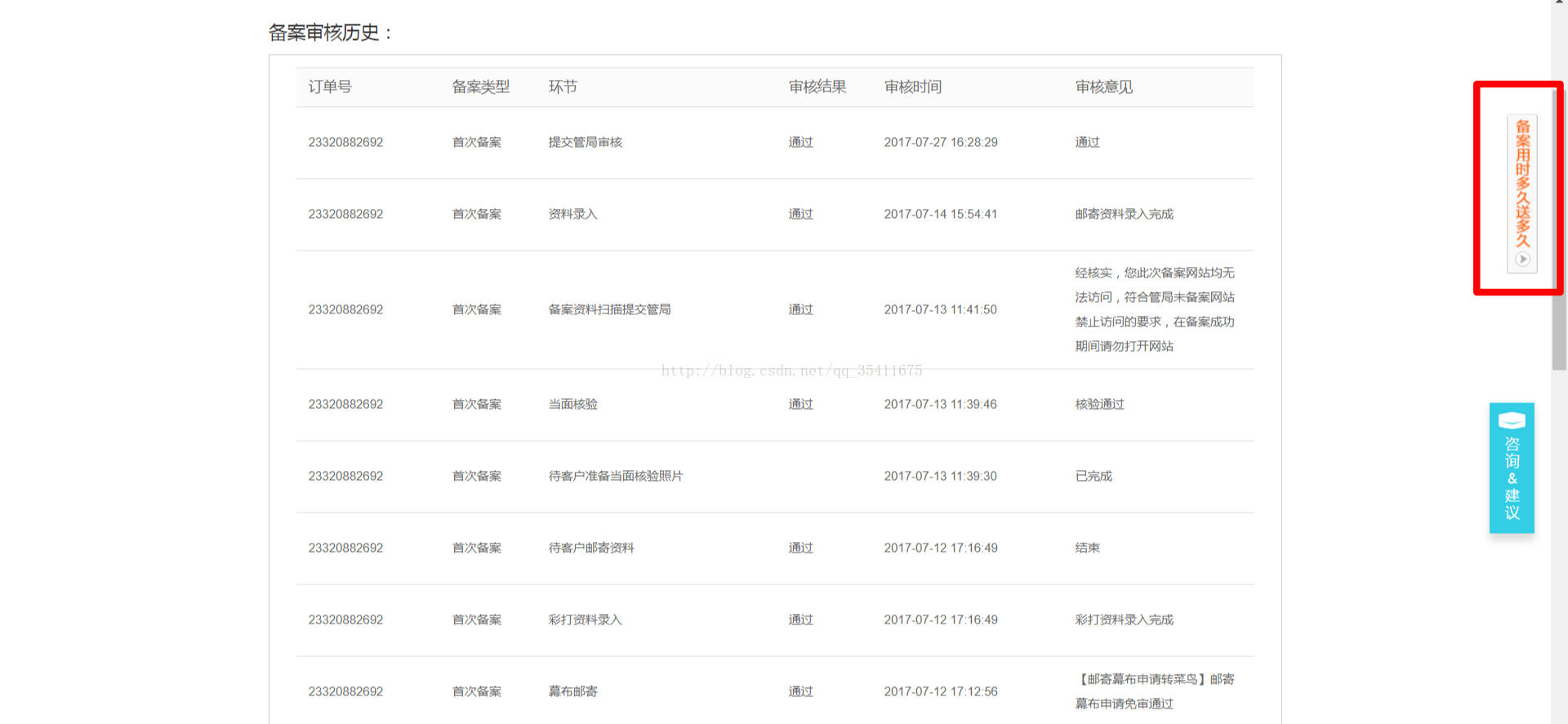Click the 【邮寄幕布申请转菜鸟】 opinion text
The image size is (1568, 724).
coord(1155,691)
